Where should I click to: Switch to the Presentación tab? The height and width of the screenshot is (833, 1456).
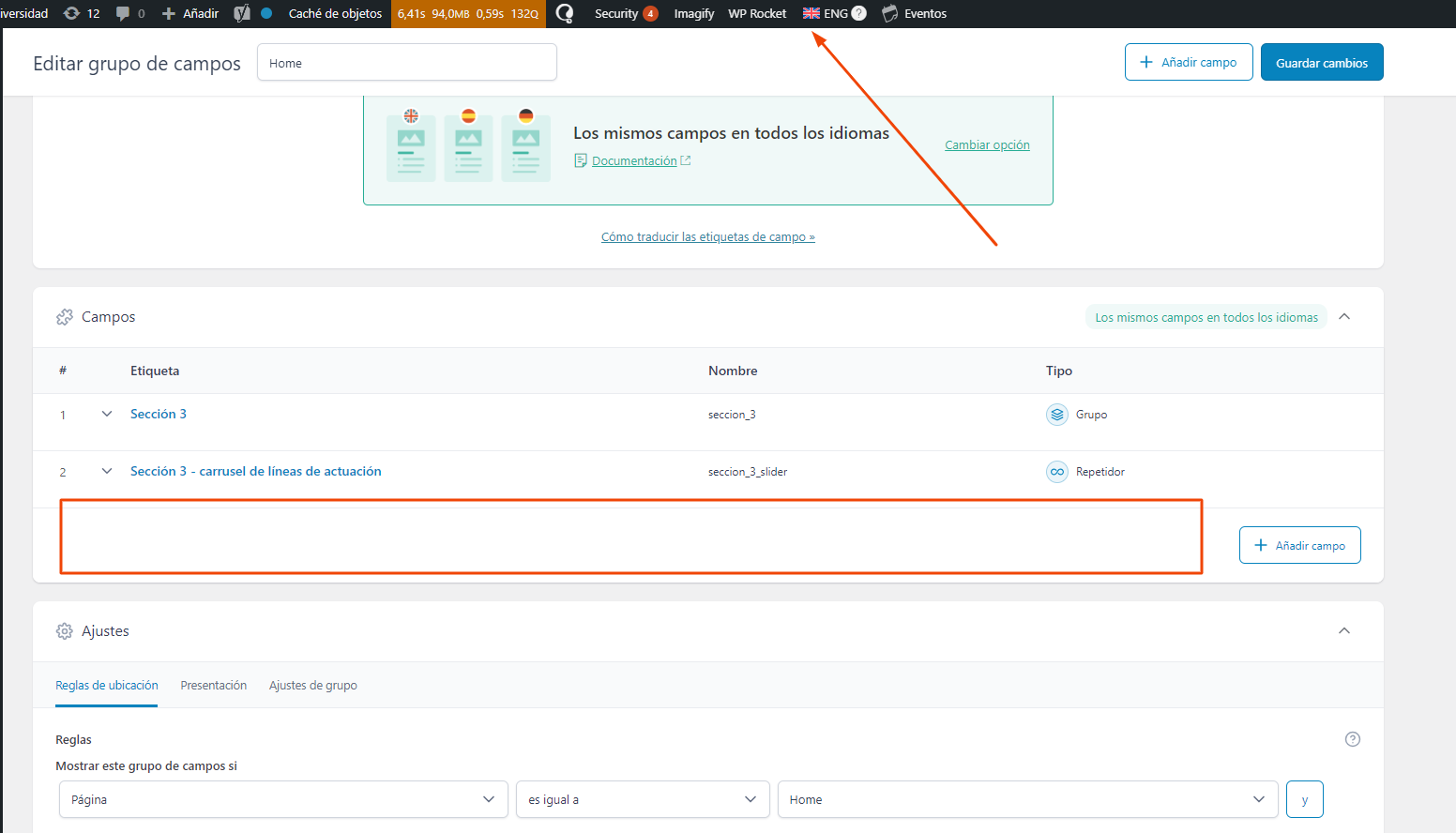click(214, 686)
